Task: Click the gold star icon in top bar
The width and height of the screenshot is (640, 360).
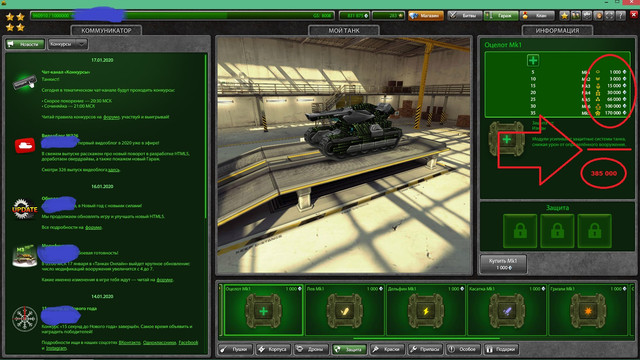Action: coord(564,16)
